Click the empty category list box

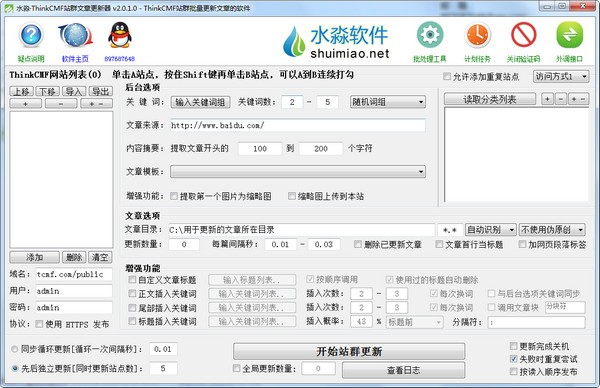516,155
